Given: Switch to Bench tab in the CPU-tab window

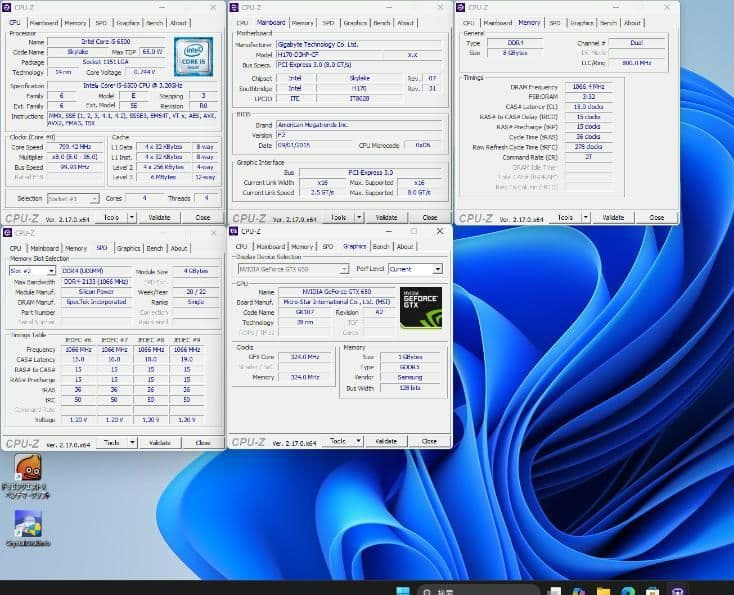Looking at the screenshot, I should [154, 23].
